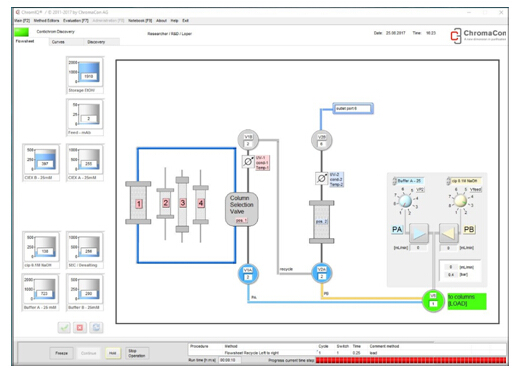Switch to the Curves tab

tap(58, 42)
